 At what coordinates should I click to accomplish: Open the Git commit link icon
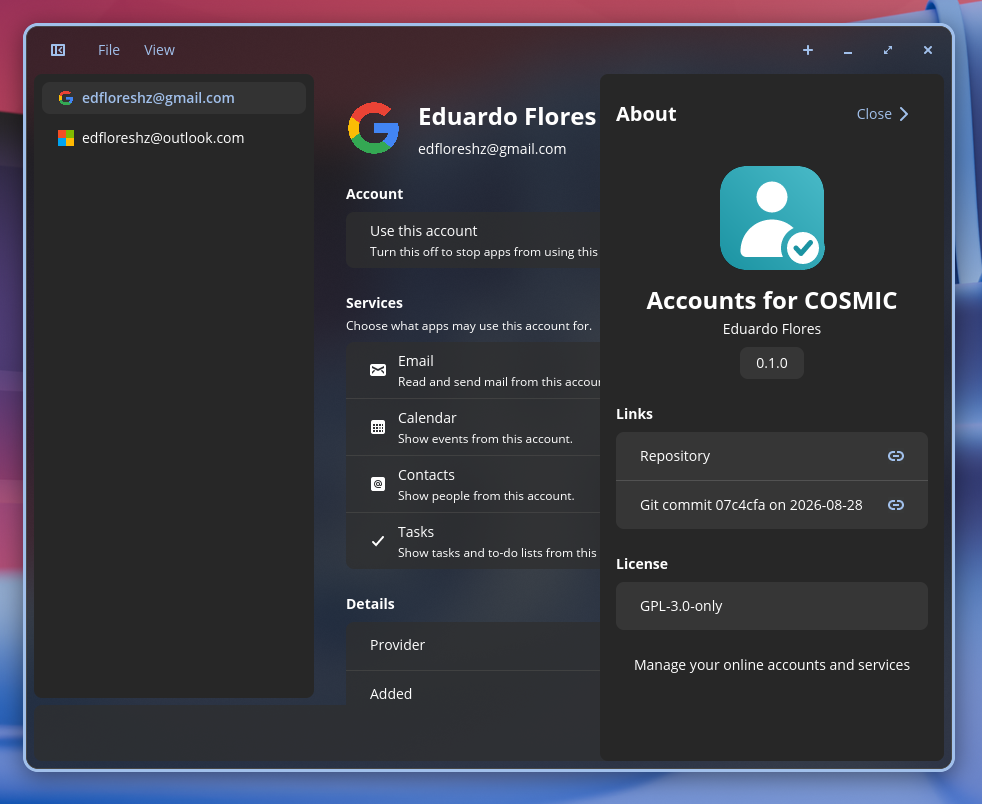(x=896, y=505)
